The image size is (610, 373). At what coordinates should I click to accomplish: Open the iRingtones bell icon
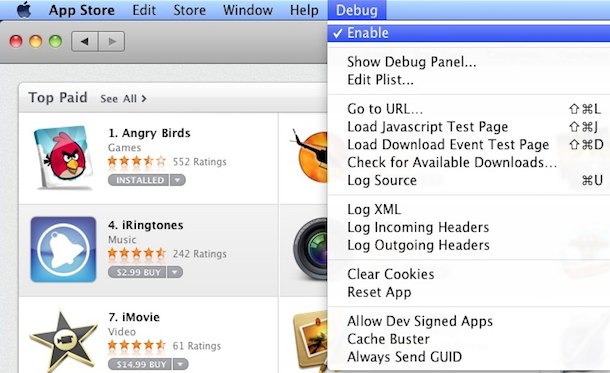[63, 249]
